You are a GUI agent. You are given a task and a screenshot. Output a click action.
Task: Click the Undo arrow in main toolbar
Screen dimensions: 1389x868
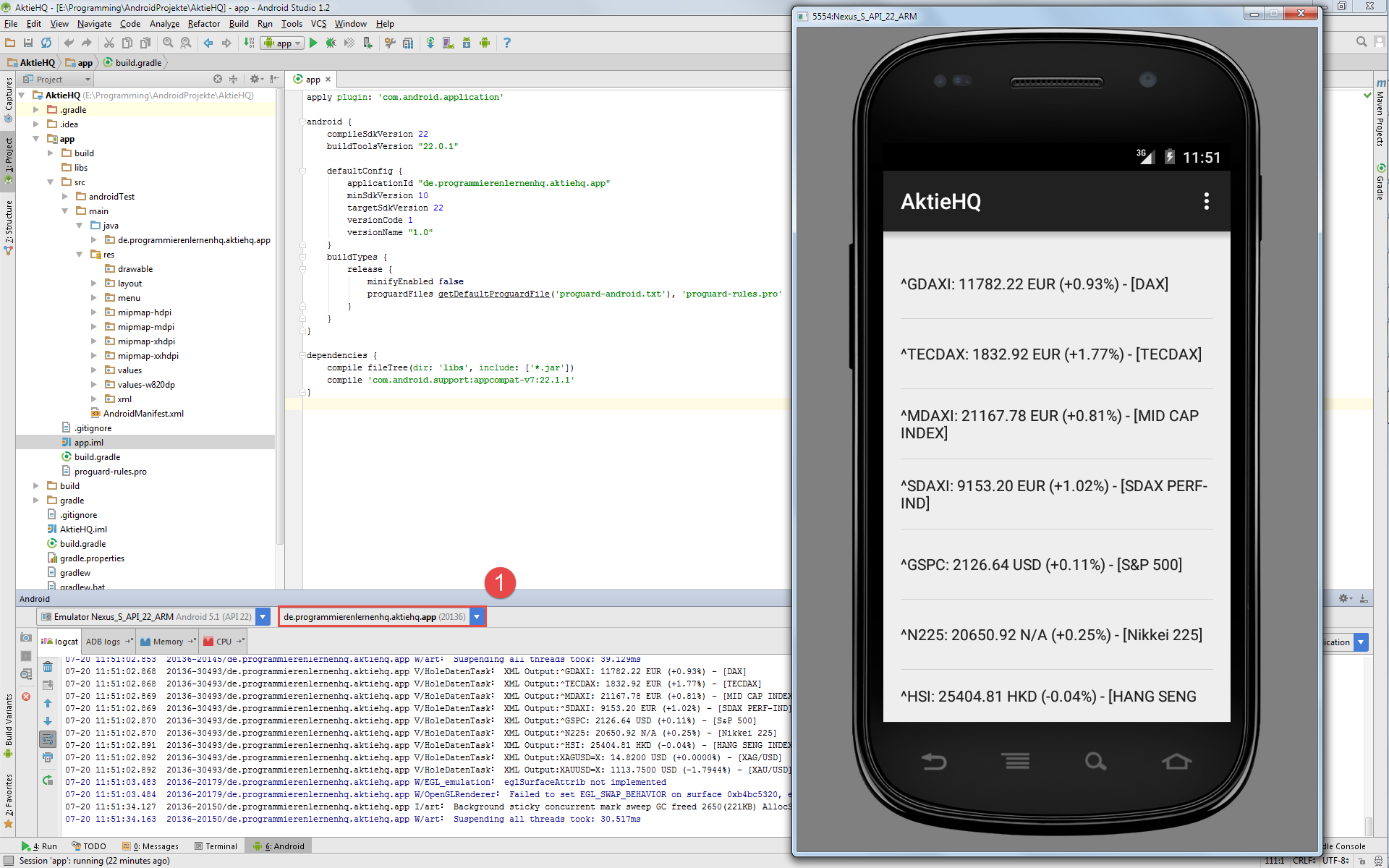point(69,43)
